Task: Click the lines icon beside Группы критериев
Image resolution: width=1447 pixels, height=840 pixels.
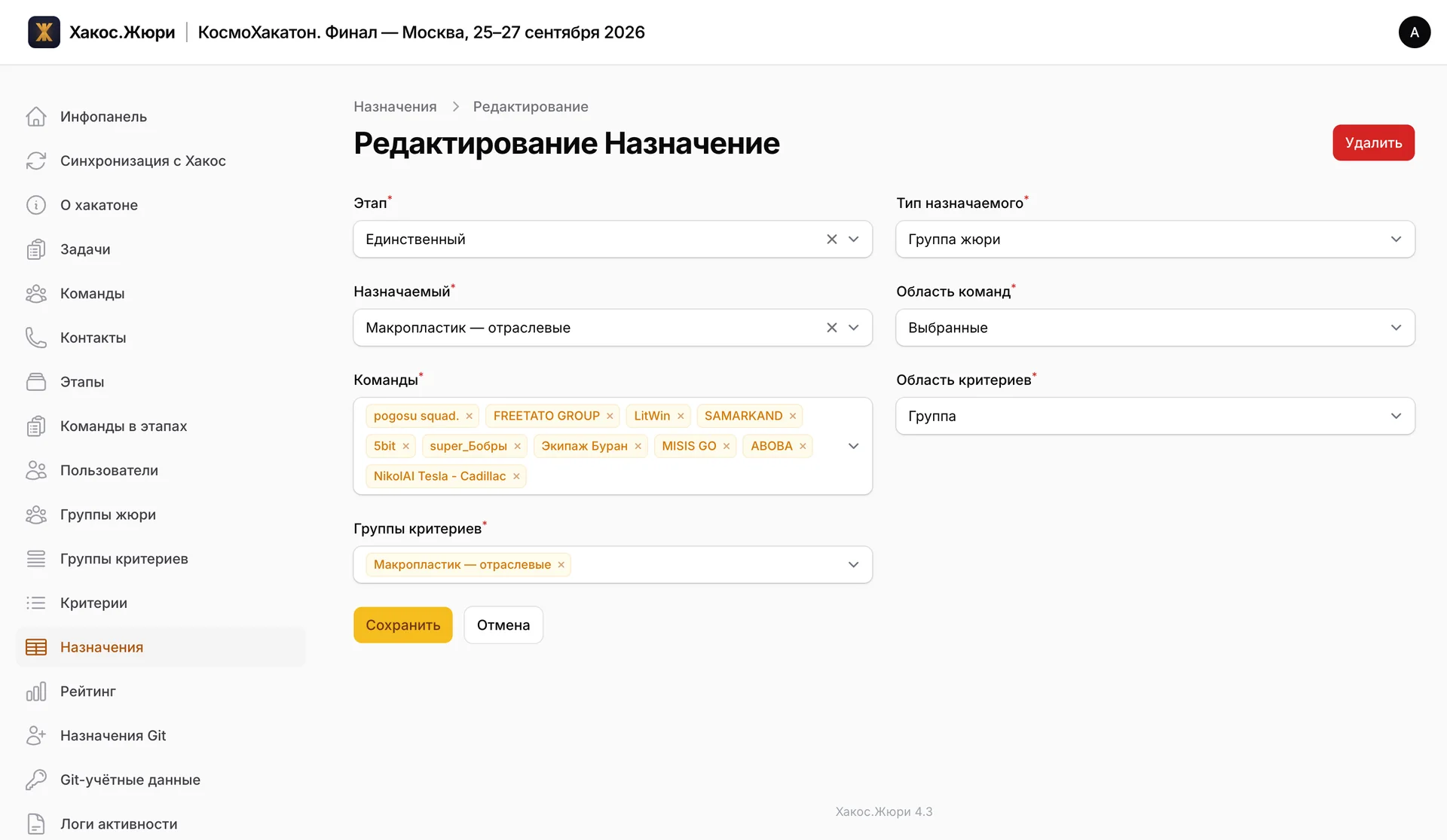Action: point(36,559)
